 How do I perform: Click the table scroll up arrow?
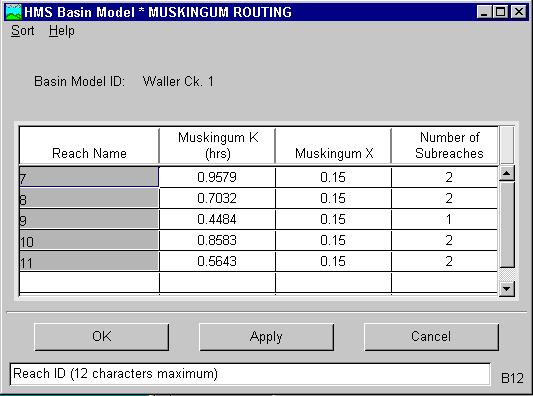pyautogui.click(x=506, y=174)
